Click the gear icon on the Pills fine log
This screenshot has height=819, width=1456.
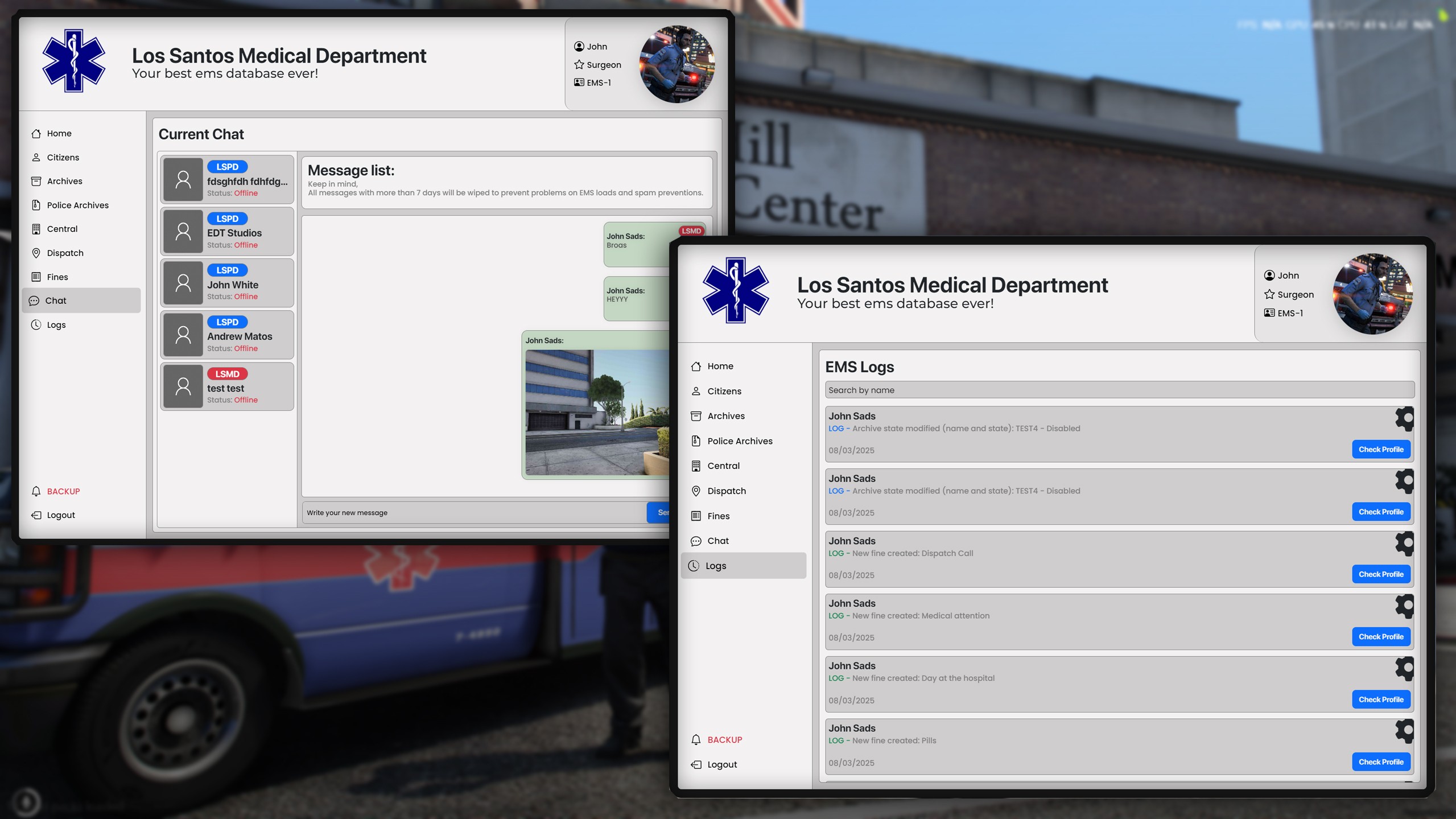click(x=1404, y=731)
